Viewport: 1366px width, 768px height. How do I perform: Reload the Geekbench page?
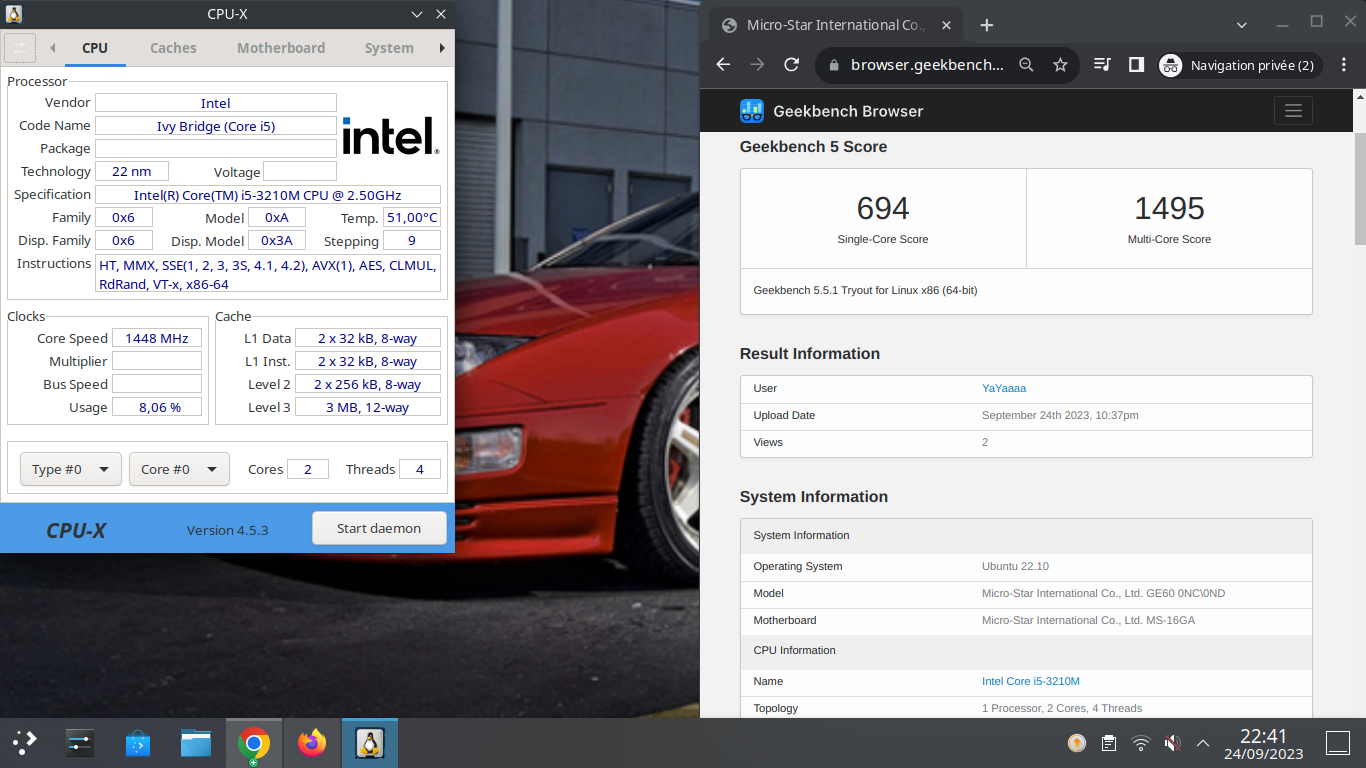[x=792, y=65]
